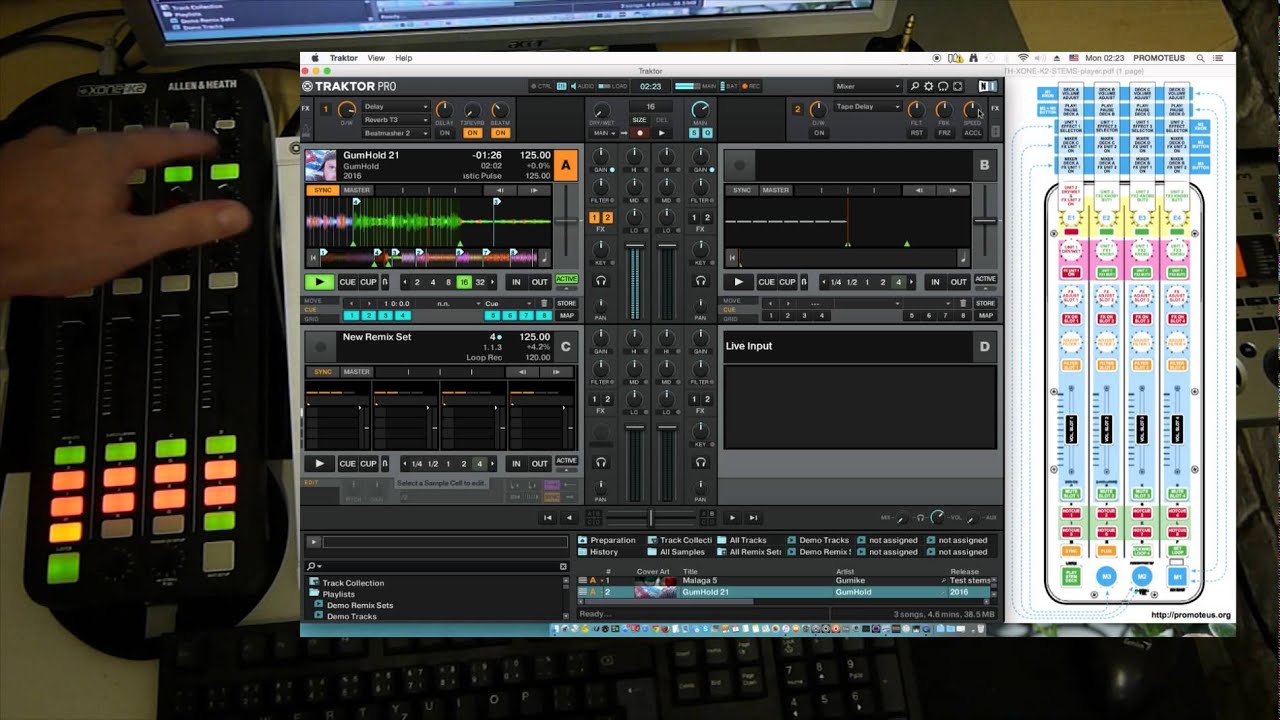The image size is (1280, 720).
Task: Open the Traktor menu
Action: click(343, 58)
